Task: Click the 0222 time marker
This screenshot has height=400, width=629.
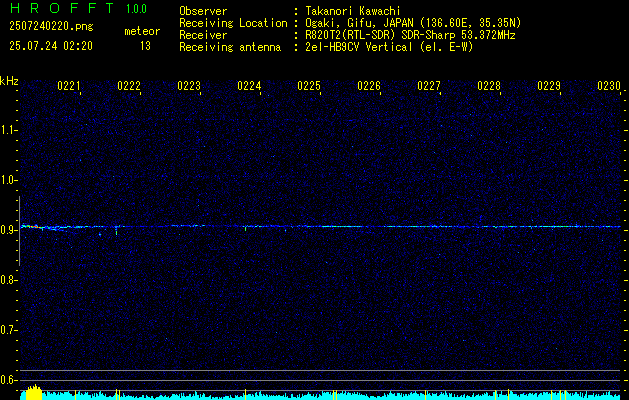Action: (x=129, y=86)
